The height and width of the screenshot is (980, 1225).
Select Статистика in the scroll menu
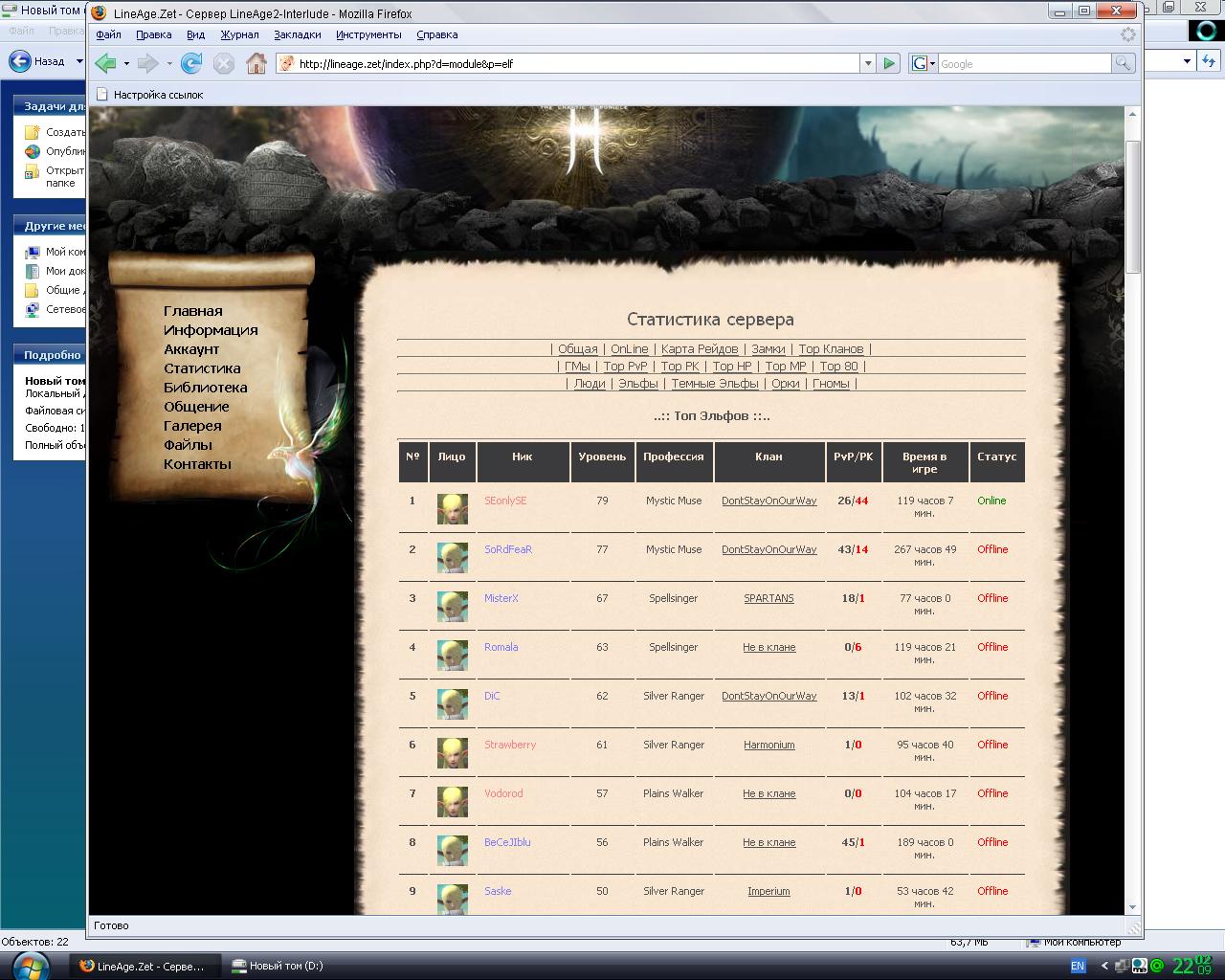202,368
